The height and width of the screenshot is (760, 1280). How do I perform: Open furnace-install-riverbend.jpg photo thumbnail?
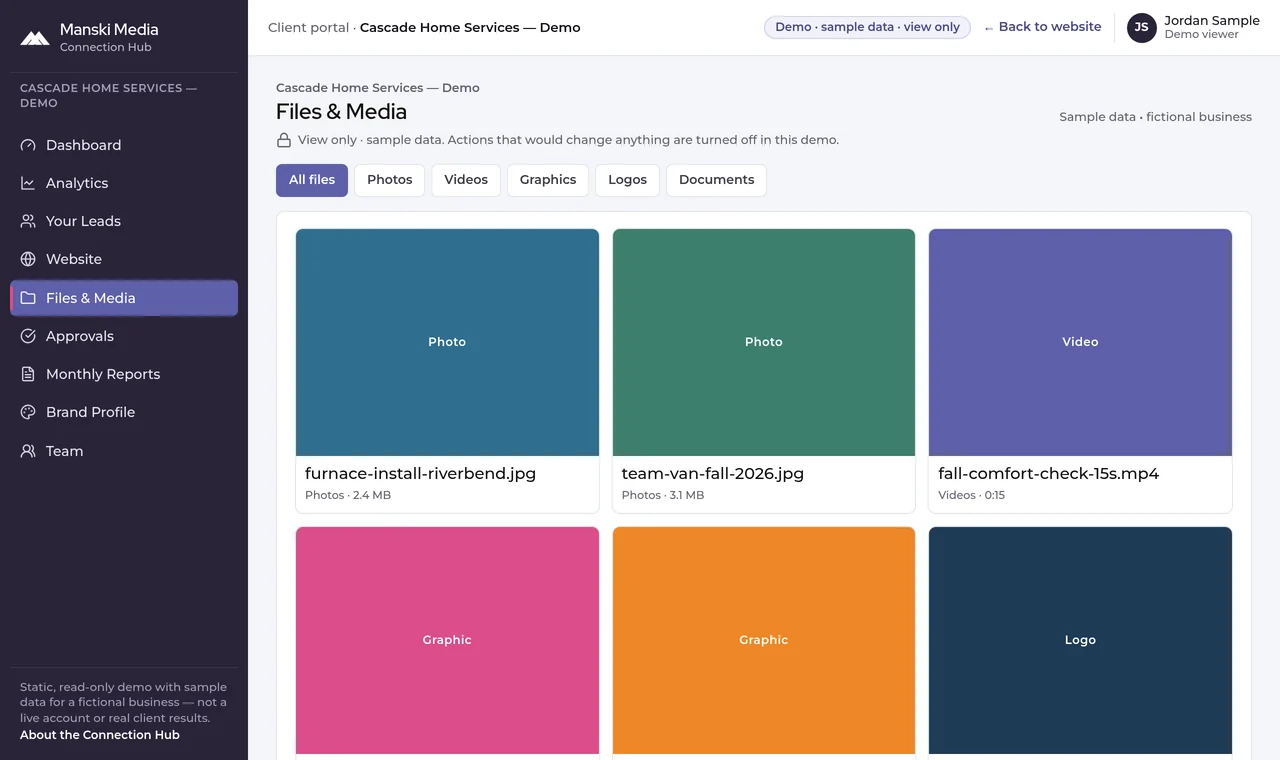point(447,342)
